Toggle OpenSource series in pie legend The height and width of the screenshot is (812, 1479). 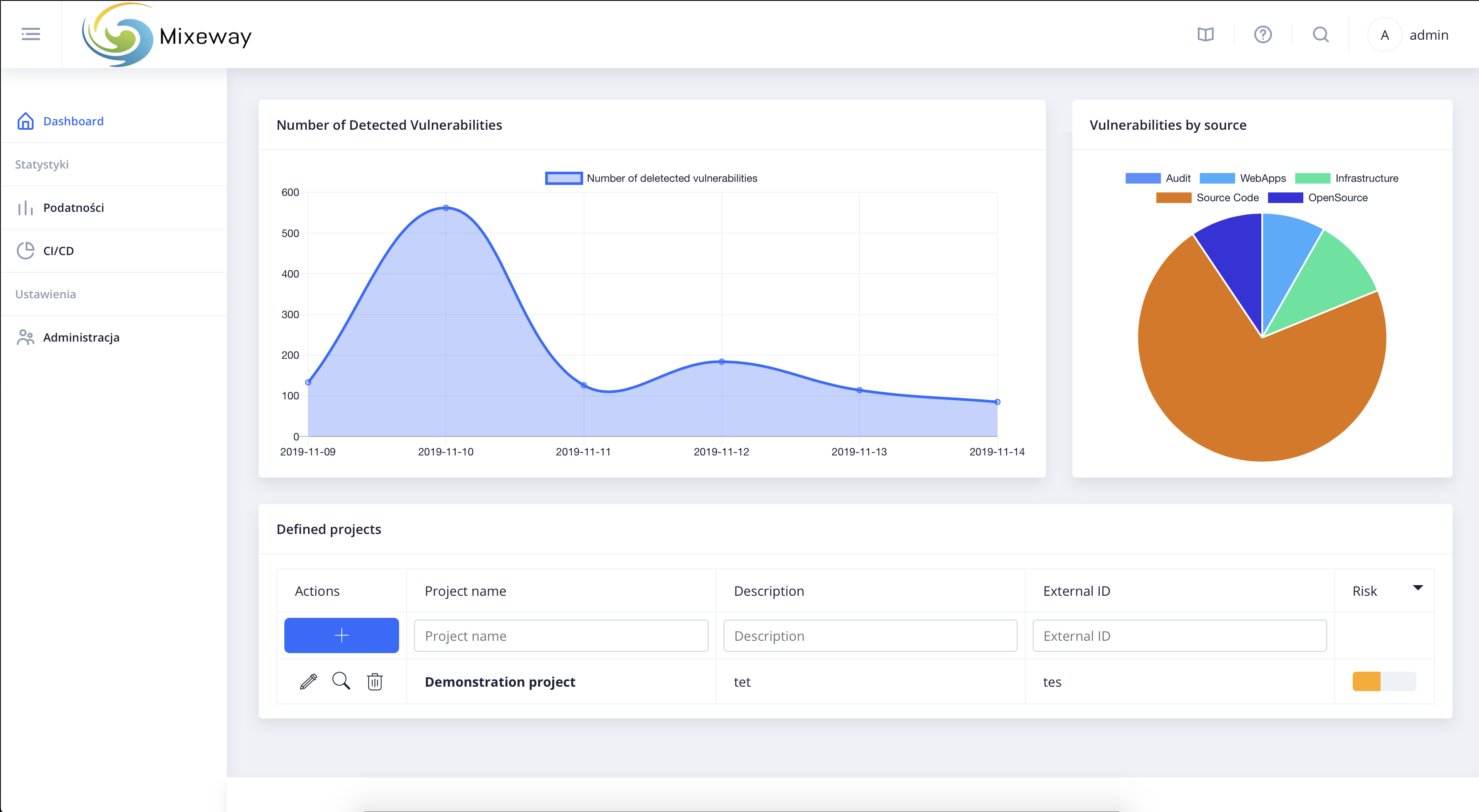(1318, 198)
